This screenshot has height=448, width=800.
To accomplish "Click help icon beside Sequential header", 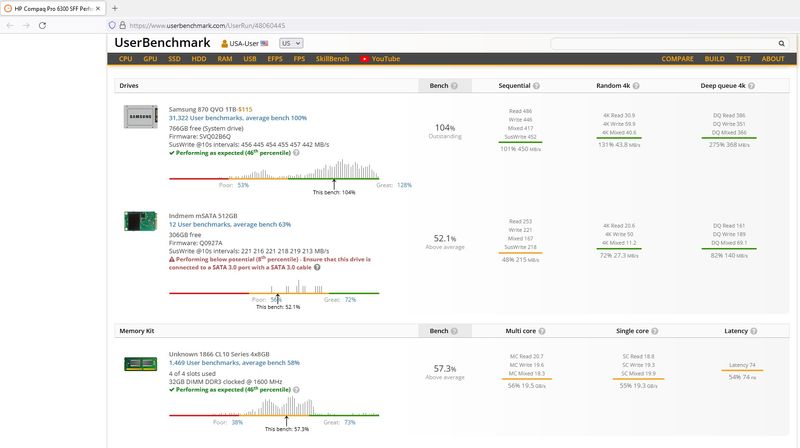I will [536, 86].
